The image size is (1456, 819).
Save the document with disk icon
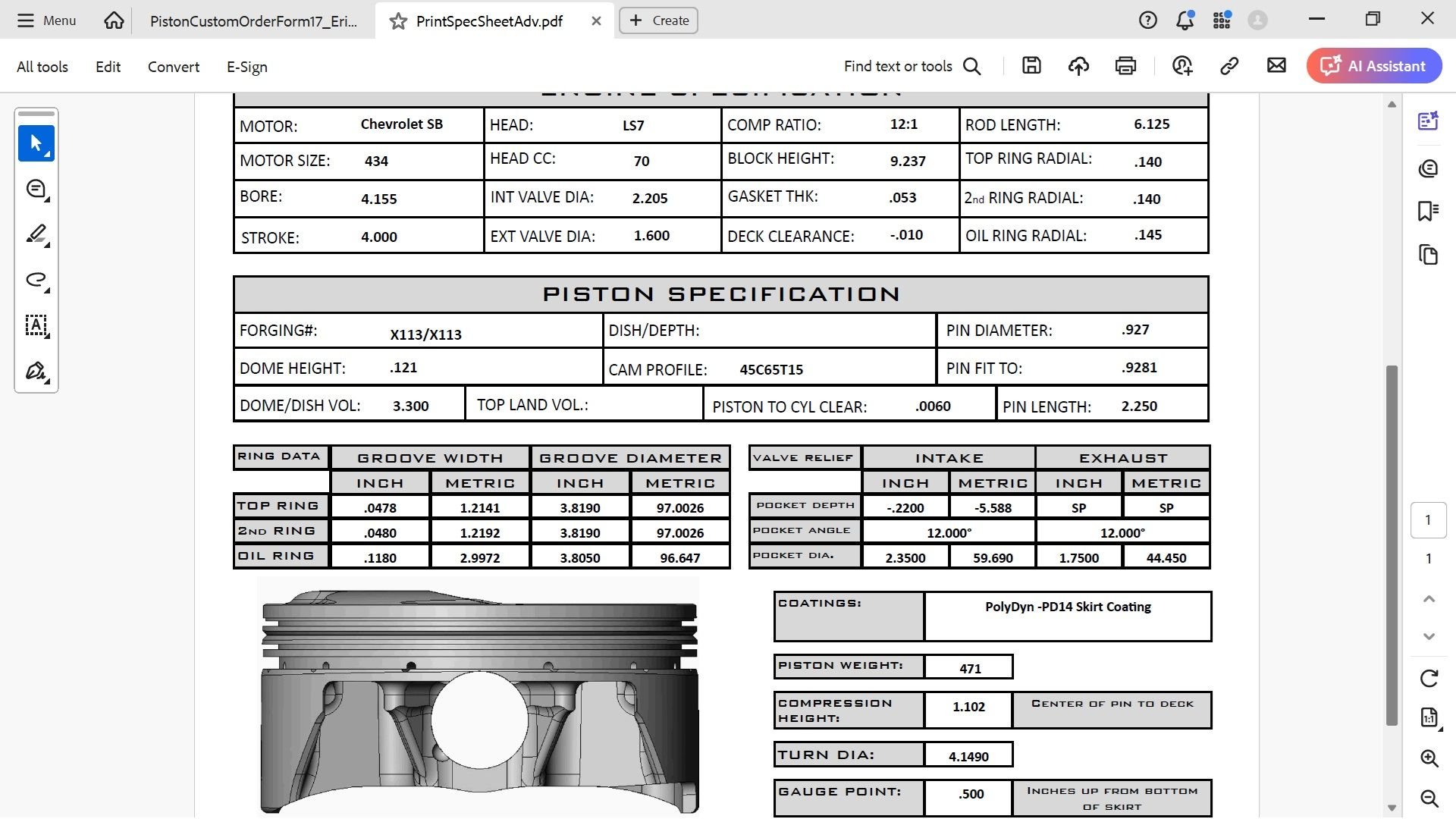pos(1031,66)
